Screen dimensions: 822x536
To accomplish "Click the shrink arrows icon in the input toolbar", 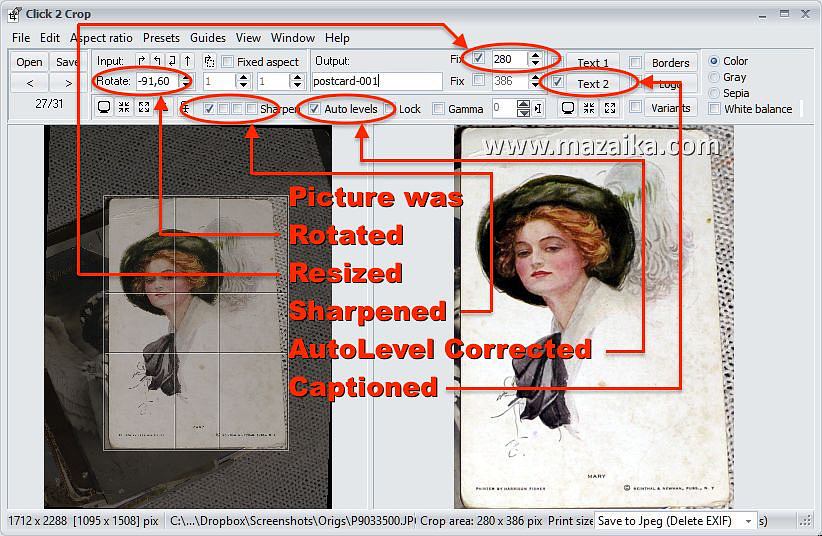I will point(124,108).
